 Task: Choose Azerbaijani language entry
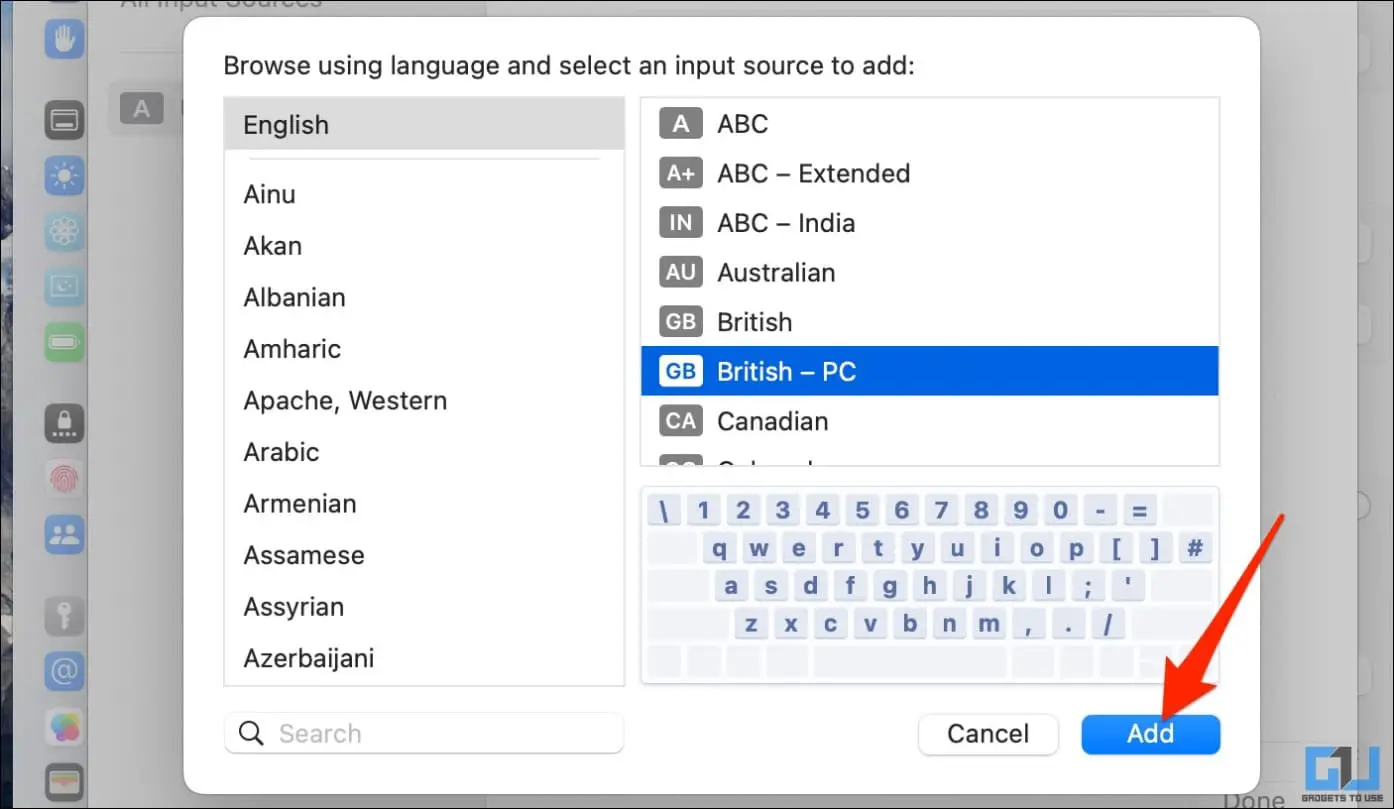click(424, 658)
